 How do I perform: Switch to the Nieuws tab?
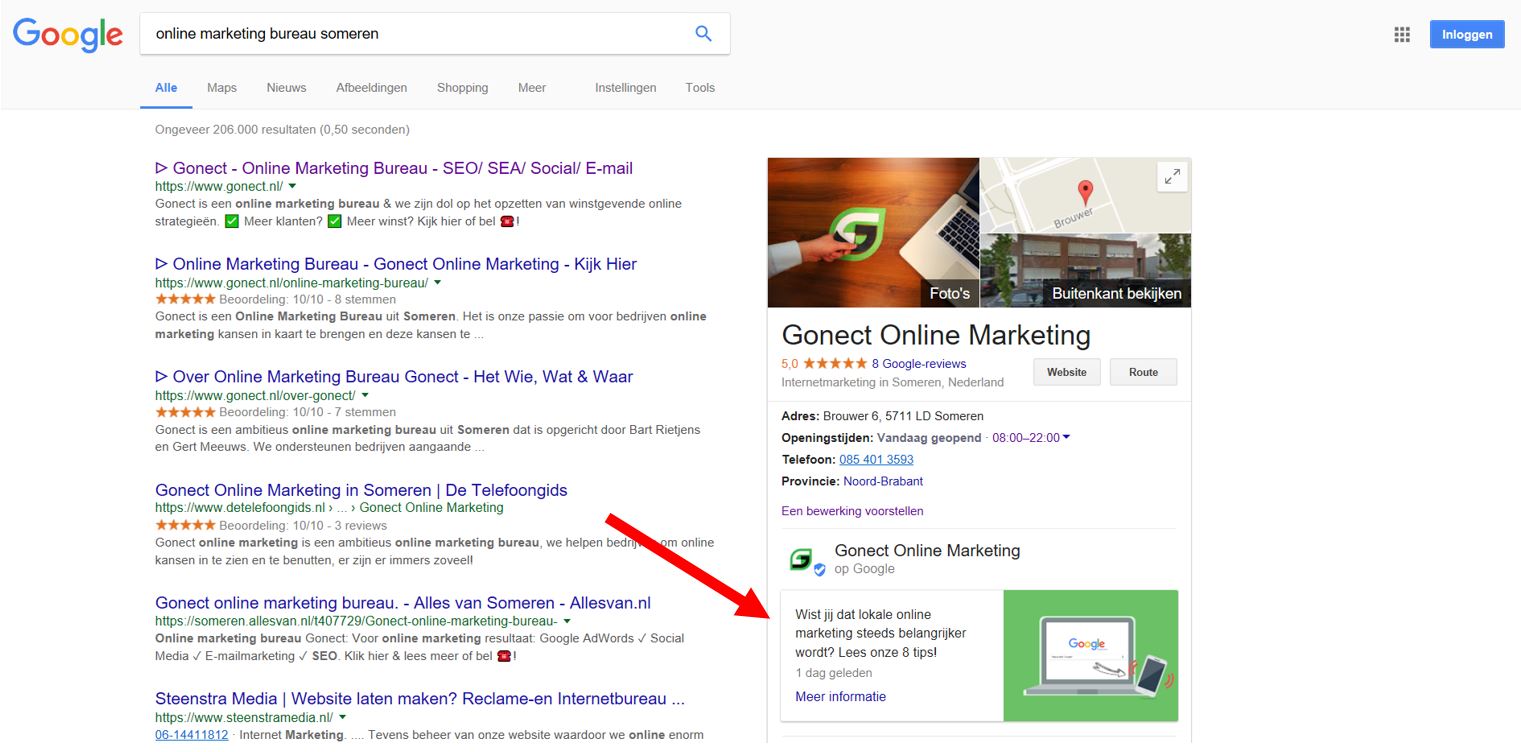(286, 88)
